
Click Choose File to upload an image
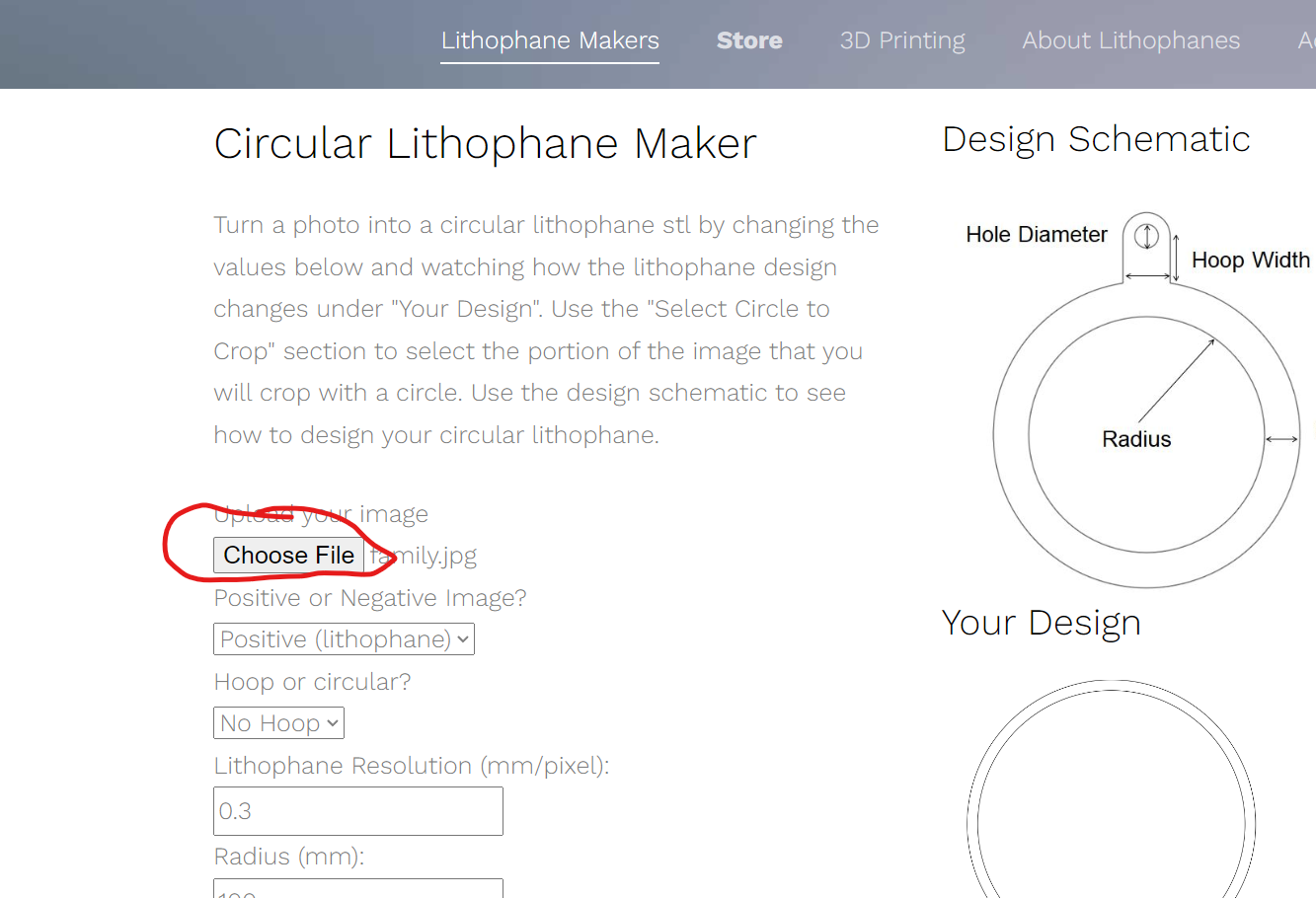[288, 555]
